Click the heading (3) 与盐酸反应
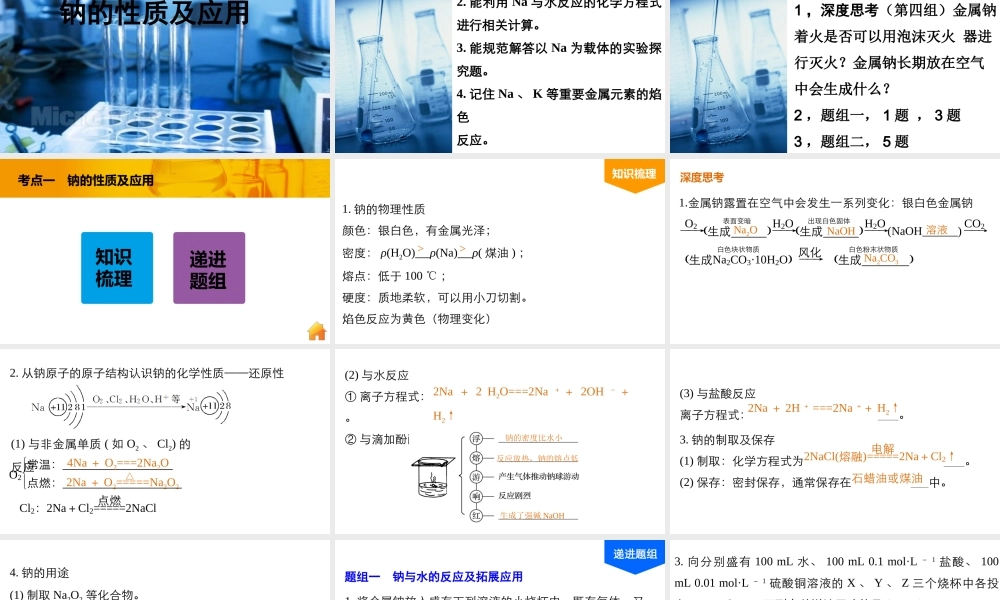Screen dimensions: 1000x600 717,393
